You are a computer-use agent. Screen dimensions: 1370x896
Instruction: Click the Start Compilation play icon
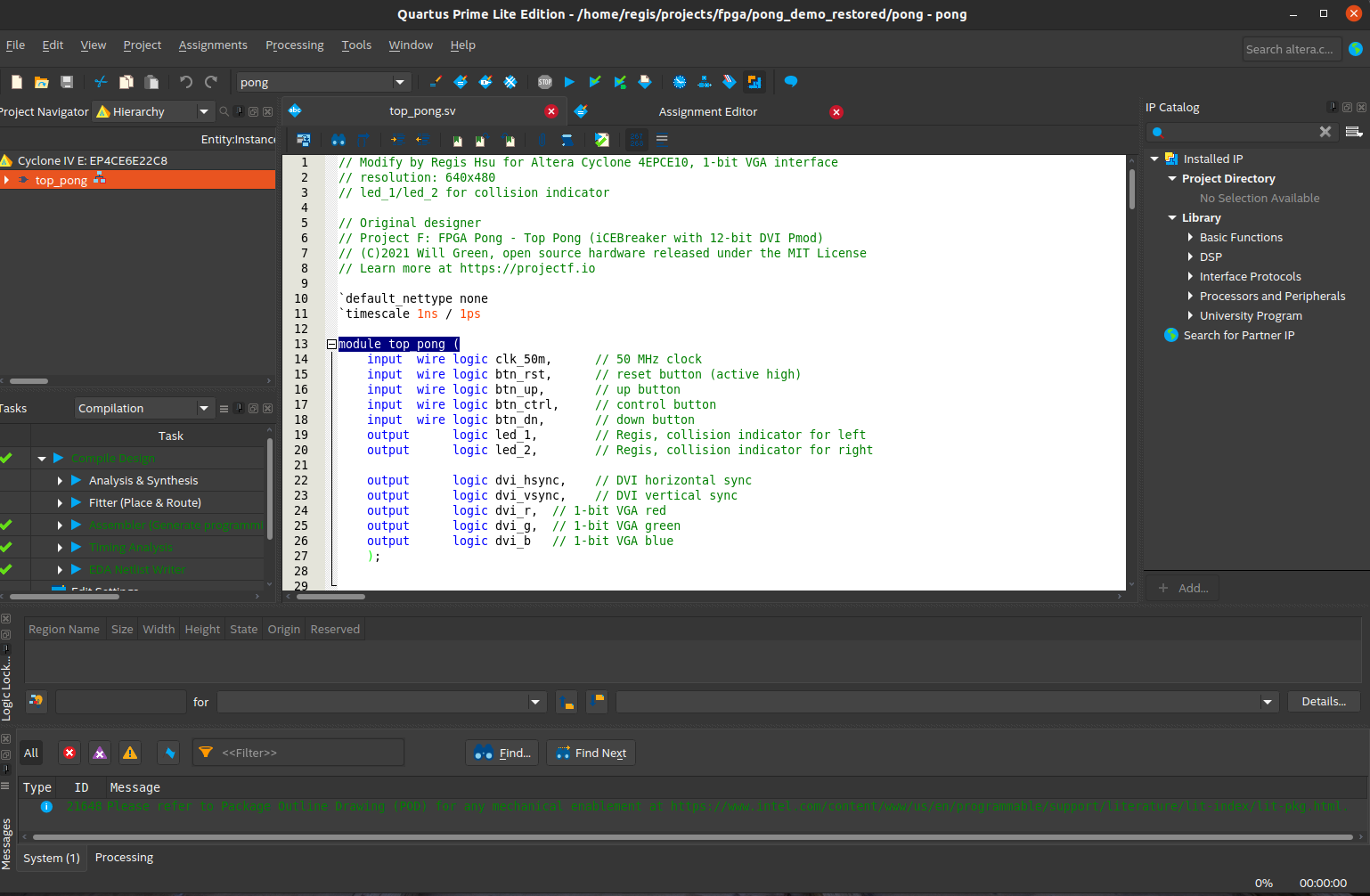coord(569,82)
